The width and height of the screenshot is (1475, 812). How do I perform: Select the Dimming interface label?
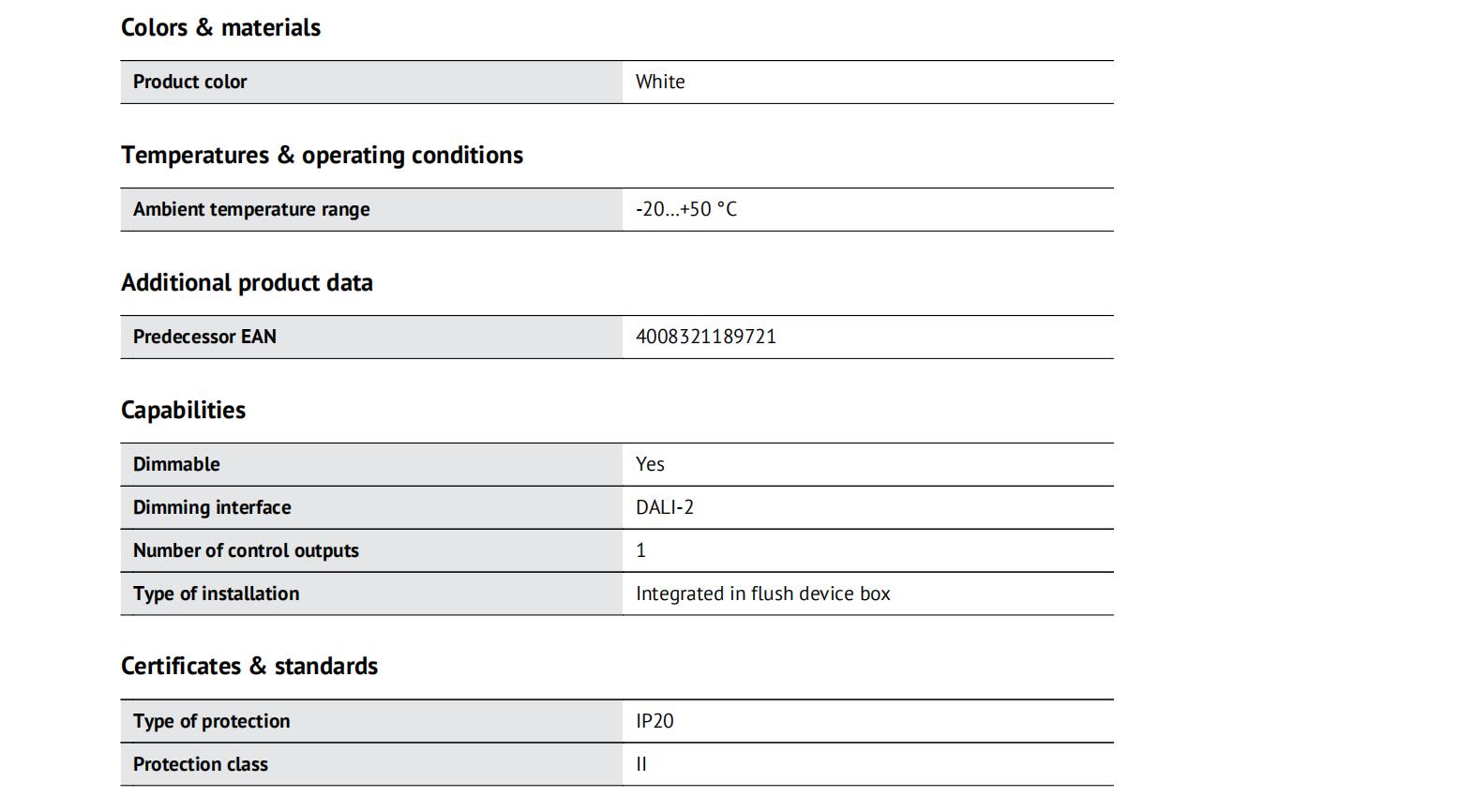tap(212, 508)
